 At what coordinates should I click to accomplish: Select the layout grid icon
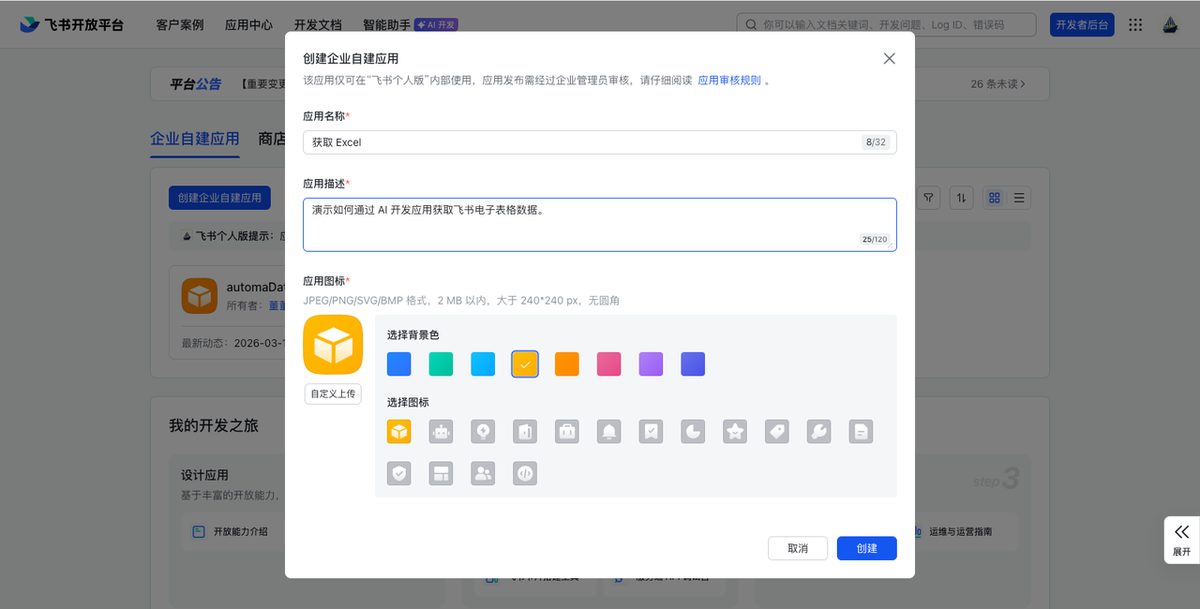(x=441, y=473)
